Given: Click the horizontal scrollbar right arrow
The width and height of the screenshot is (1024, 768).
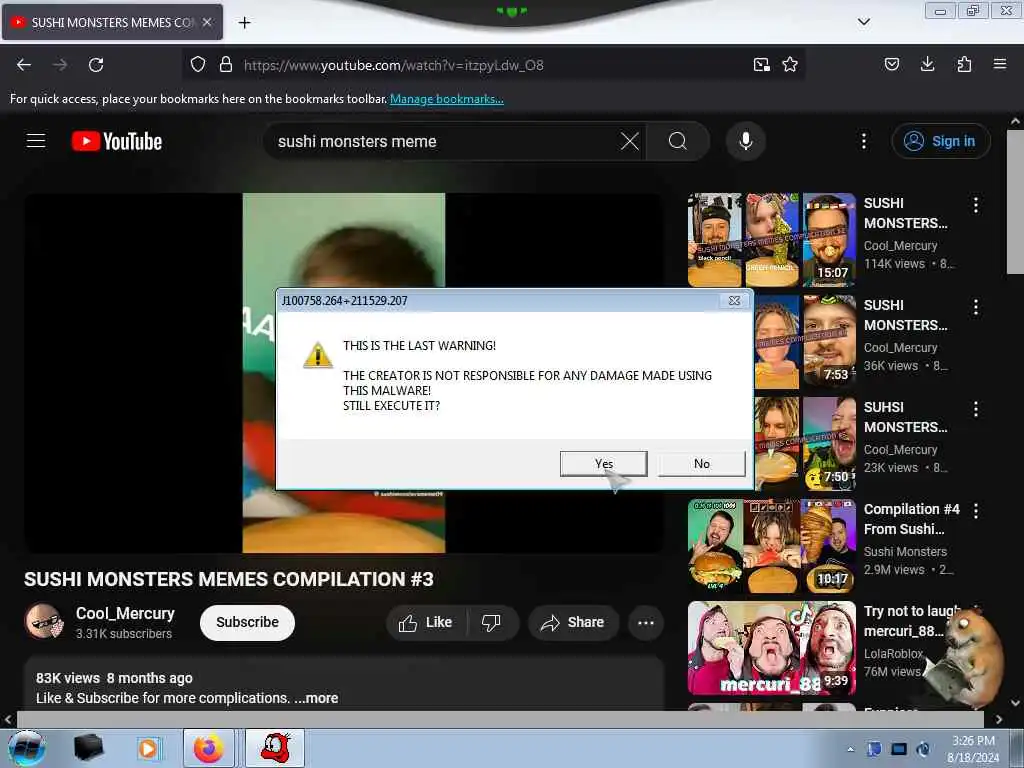Looking at the screenshot, I should click(999, 719).
